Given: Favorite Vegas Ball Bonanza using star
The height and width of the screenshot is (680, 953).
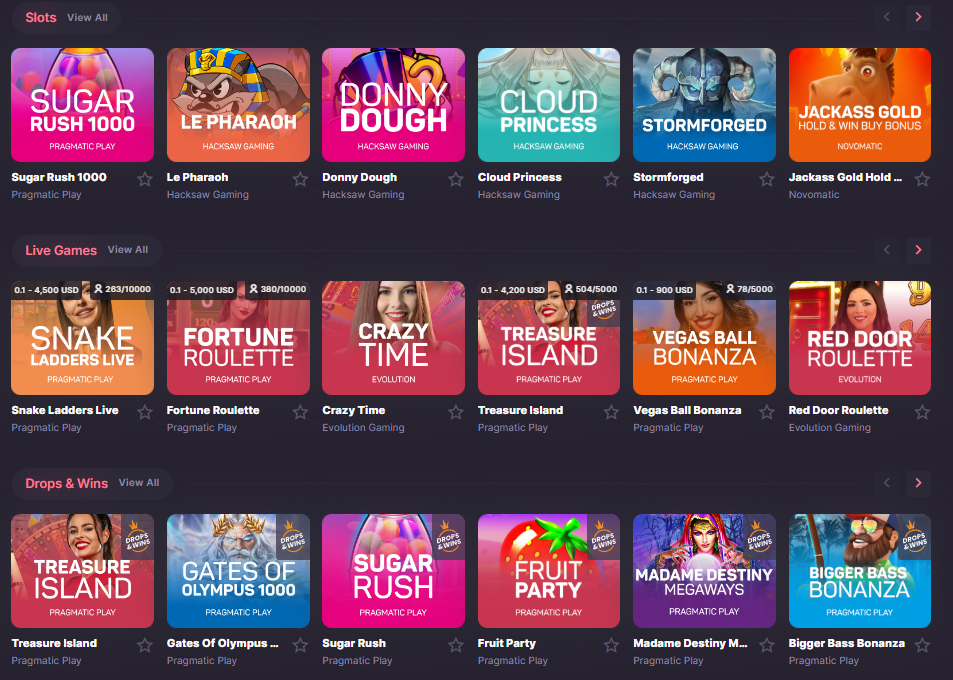Looking at the screenshot, I should 767,412.
